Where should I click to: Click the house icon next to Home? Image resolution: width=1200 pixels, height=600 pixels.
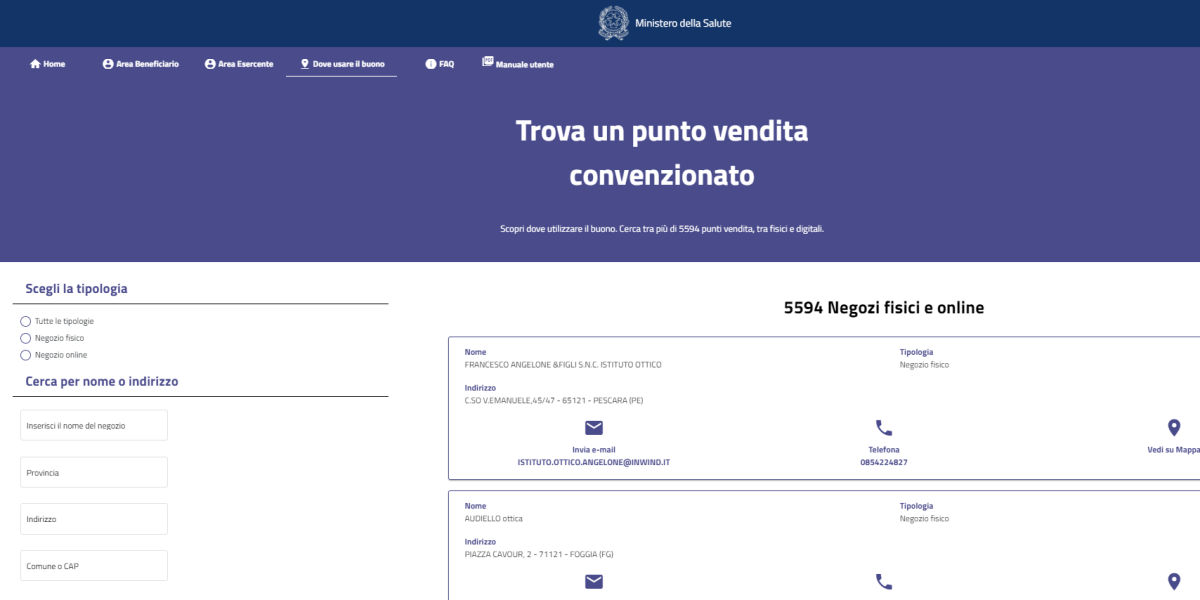coord(35,64)
